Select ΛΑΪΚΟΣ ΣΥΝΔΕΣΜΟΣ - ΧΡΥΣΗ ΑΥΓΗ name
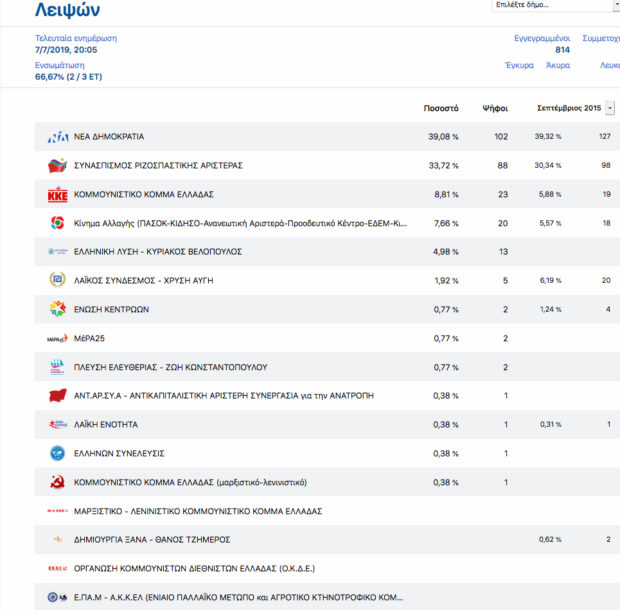 click(x=144, y=280)
